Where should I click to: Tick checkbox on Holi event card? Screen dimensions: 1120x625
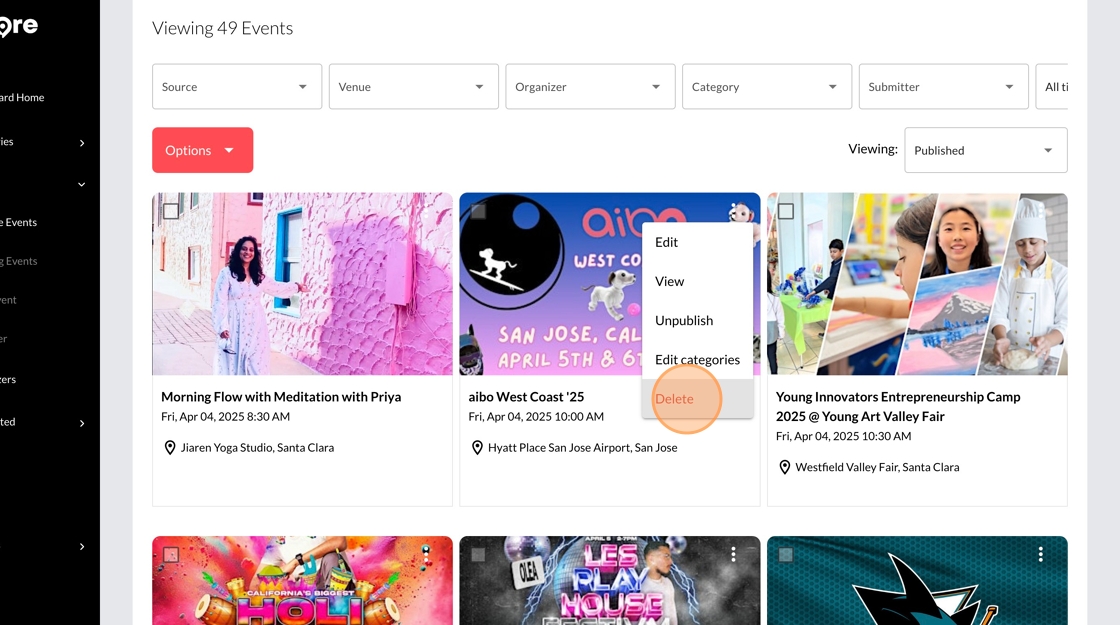171,554
